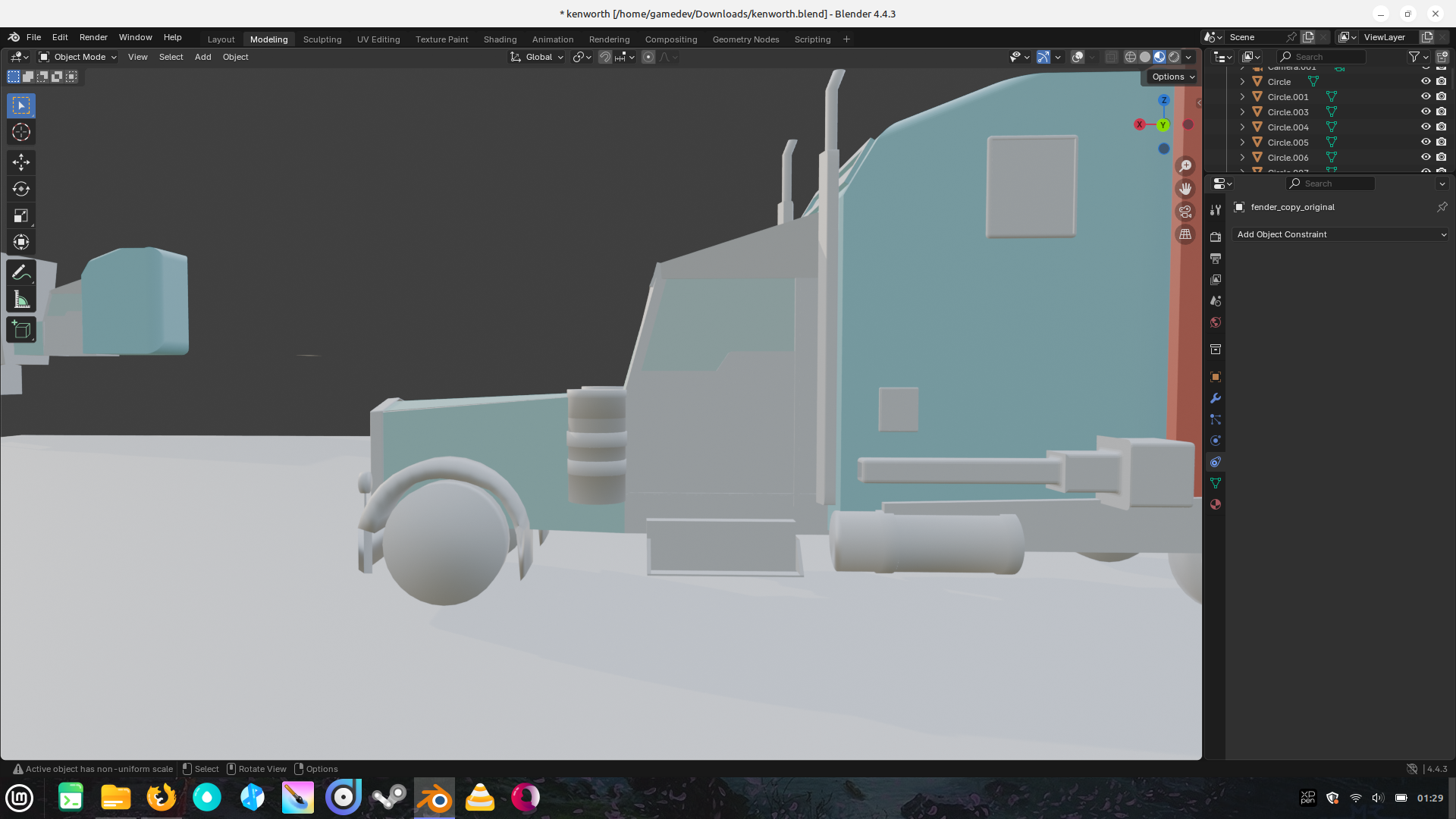This screenshot has width=1456, height=819.
Task: Disable Circle.005 in renders camera icon
Action: click(1442, 143)
